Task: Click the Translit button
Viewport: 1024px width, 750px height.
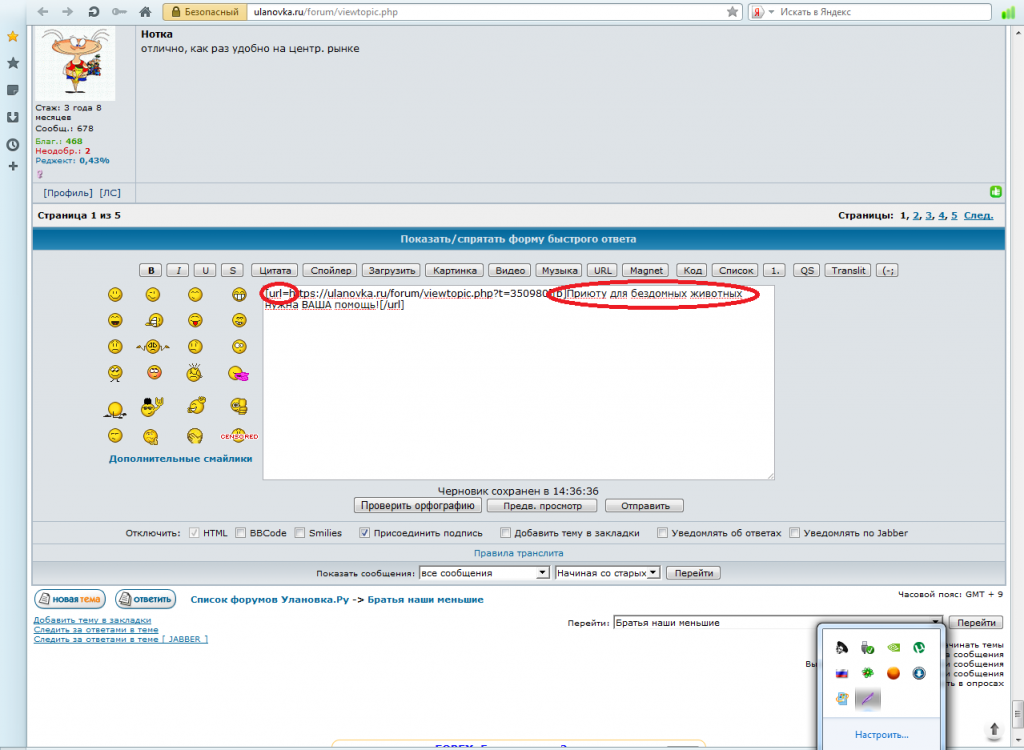Action: (x=848, y=270)
